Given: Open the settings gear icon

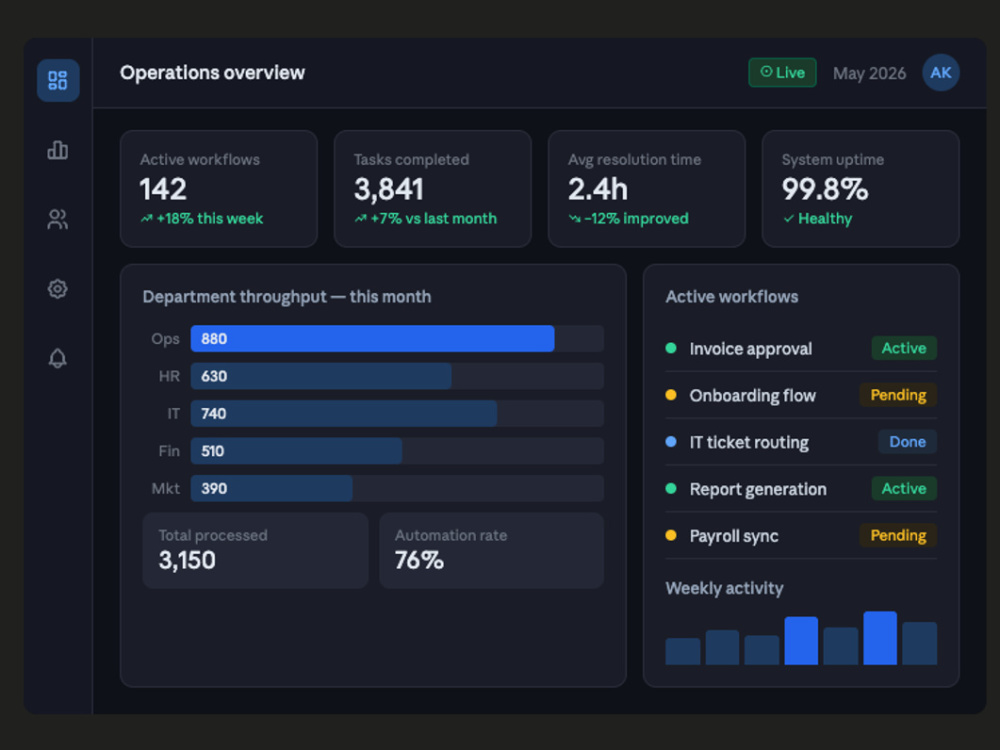Looking at the screenshot, I should 58,289.
